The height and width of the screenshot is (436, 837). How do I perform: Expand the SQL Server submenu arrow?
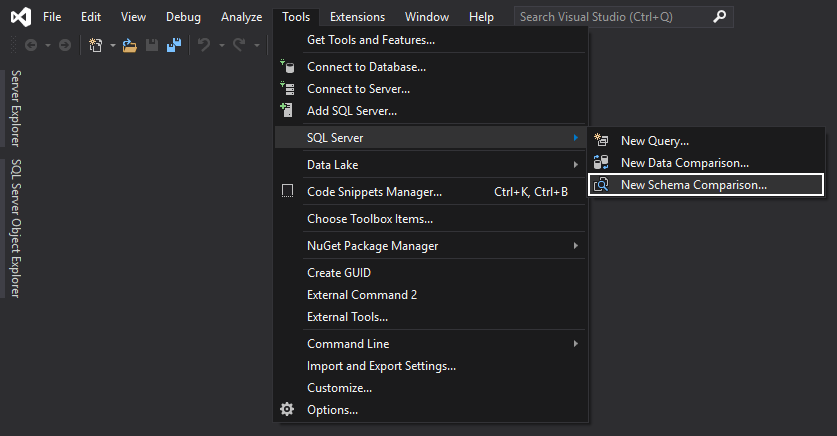[x=575, y=138]
